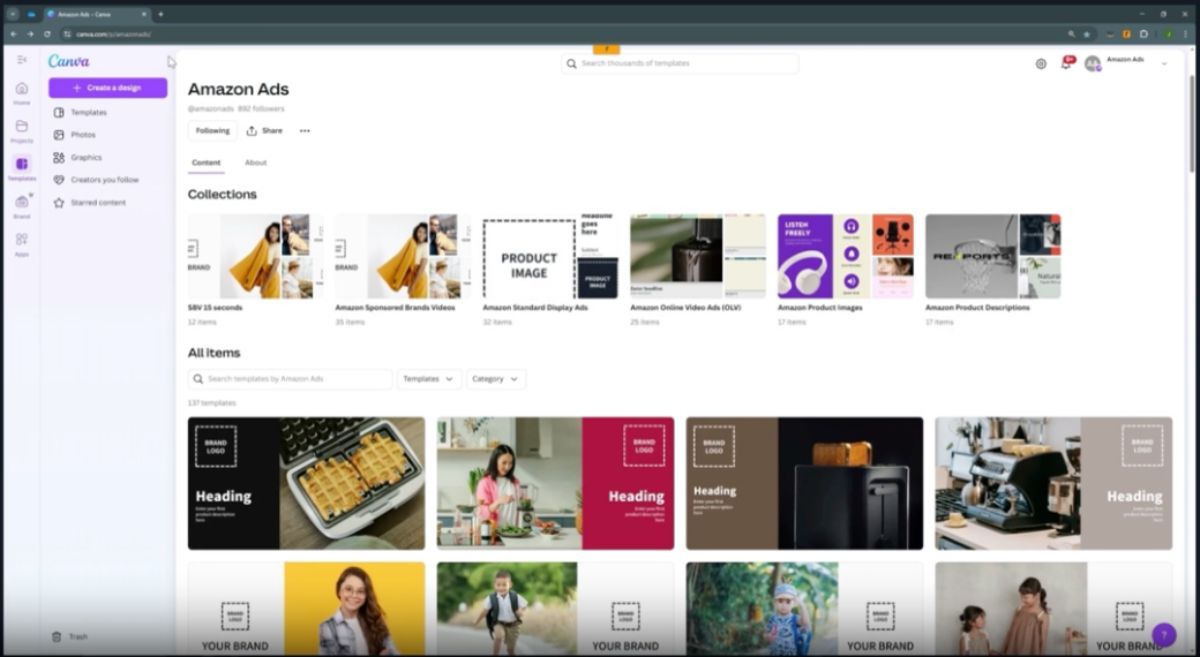Expand the Category filter dropdown
The height and width of the screenshot is (657, 1200).
(x=495, y=379)
